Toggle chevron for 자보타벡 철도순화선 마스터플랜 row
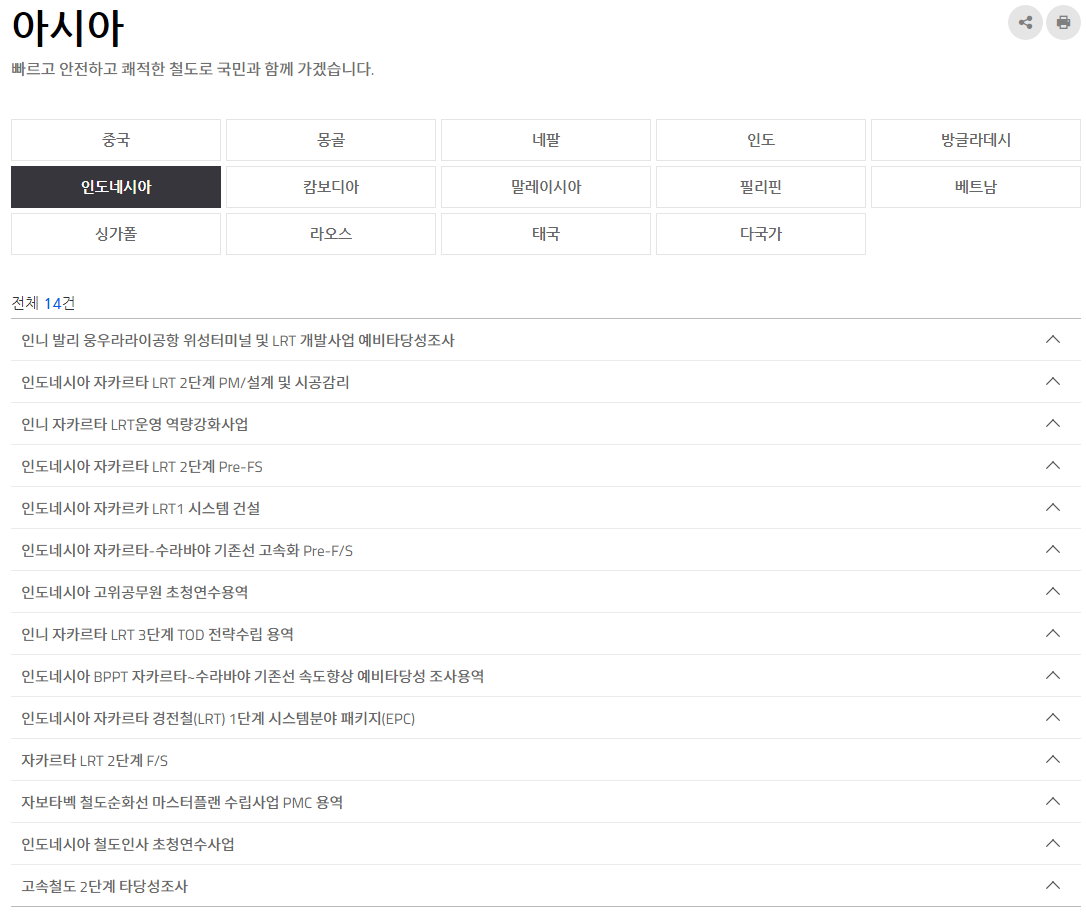 point(1053,801)
